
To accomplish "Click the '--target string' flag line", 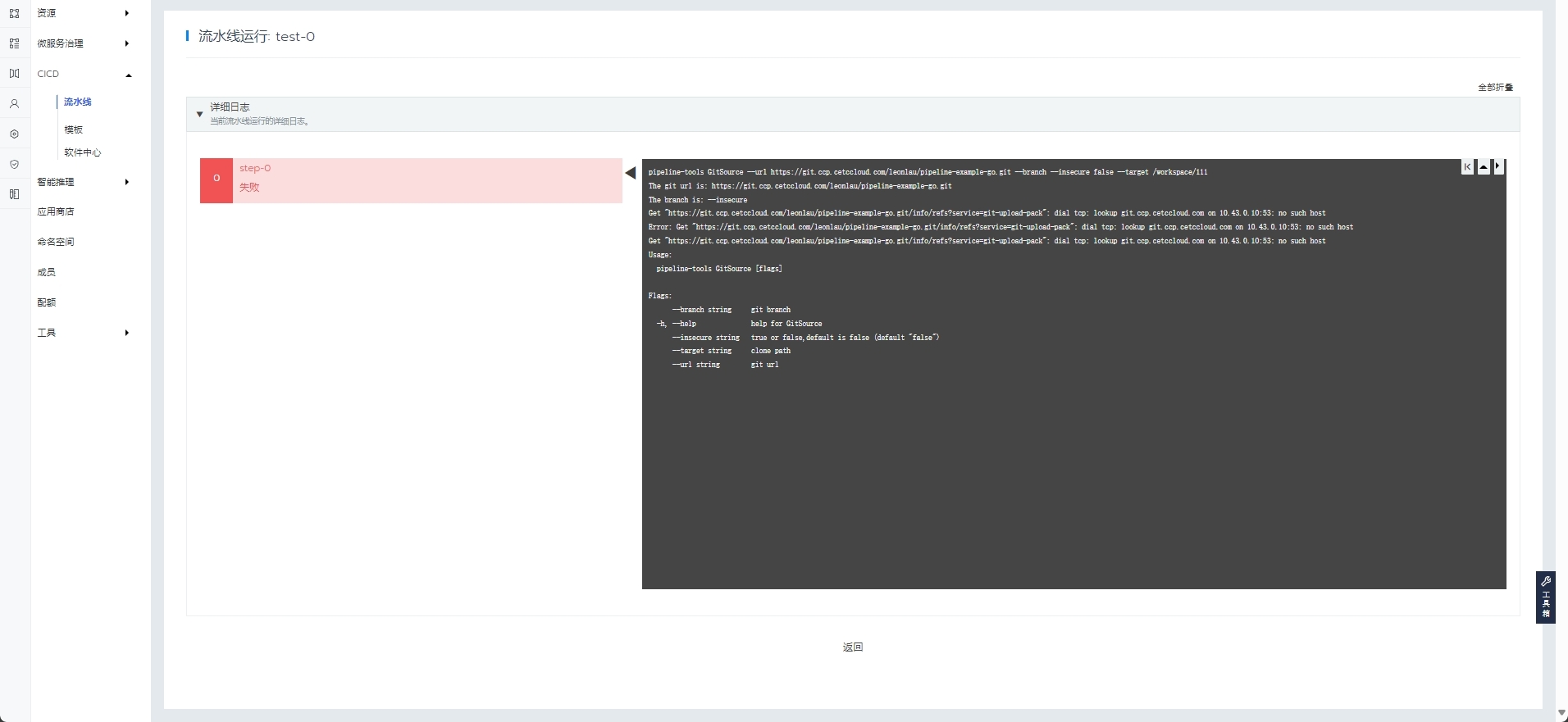I will pos(732,351).
